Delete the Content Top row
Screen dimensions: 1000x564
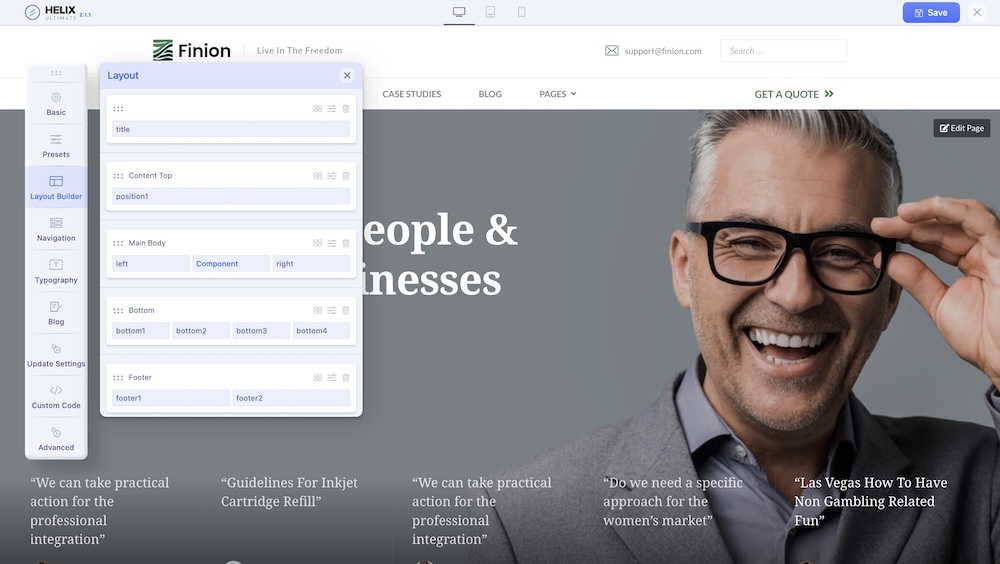[346, 176]
